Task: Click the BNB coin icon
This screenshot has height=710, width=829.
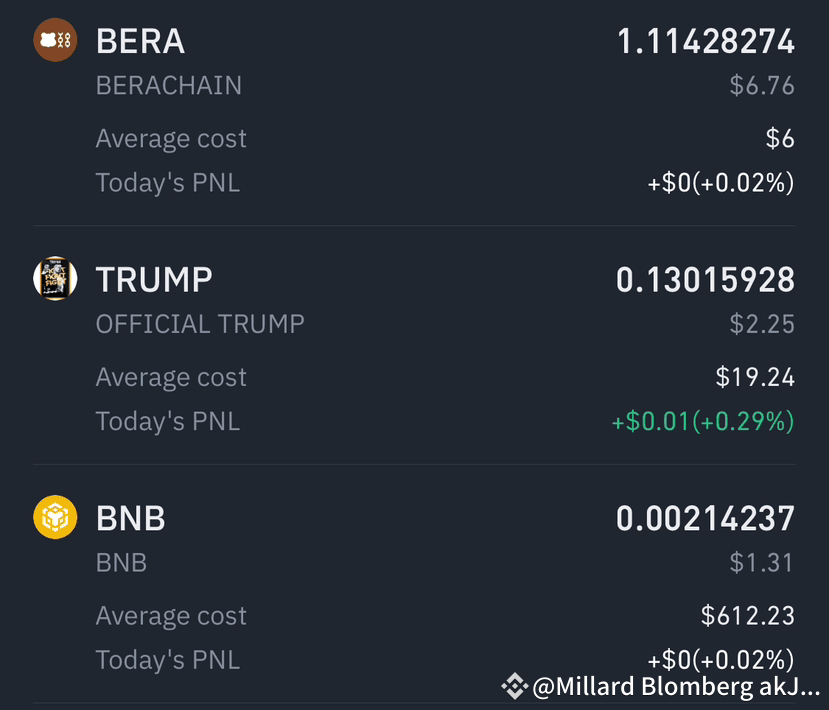Action: (55, 517)
